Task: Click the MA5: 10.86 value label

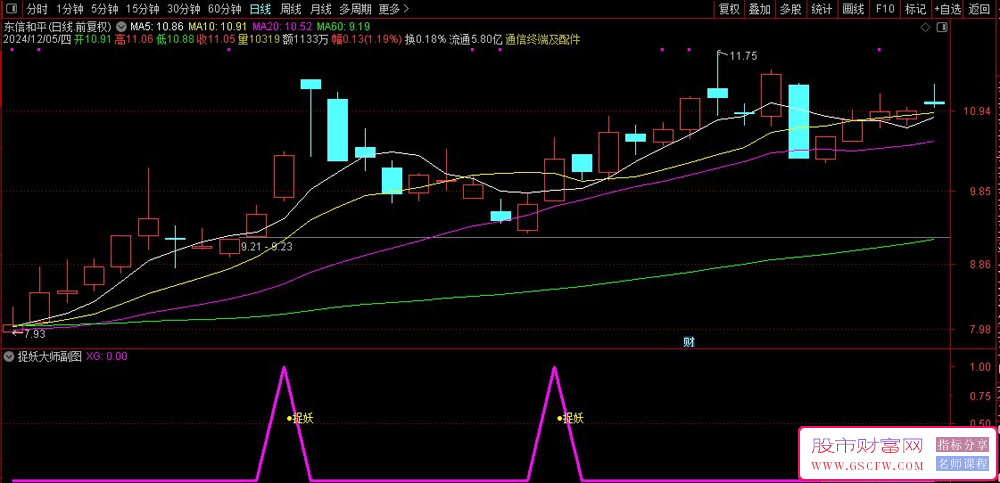Action: coord(157,27)
